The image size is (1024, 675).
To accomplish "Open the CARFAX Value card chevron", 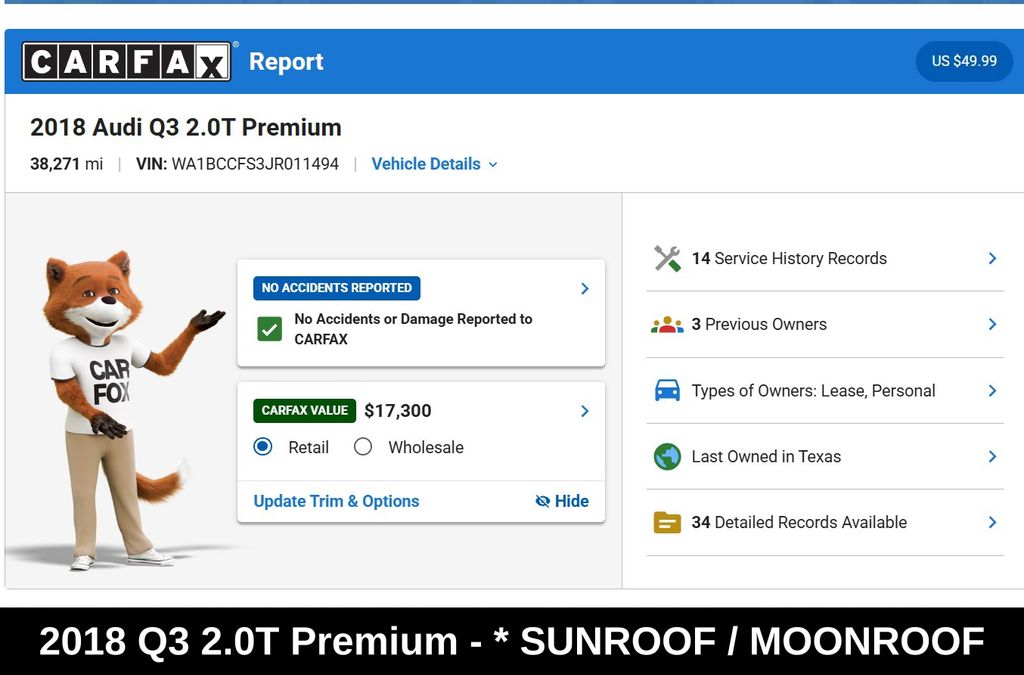I will coord(584,411).
